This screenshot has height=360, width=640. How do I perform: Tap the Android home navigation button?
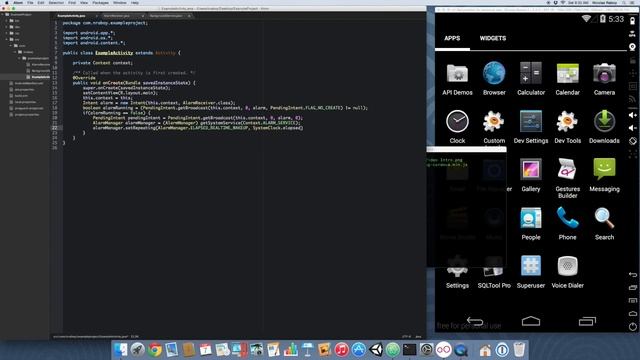(x=531, y=321)
